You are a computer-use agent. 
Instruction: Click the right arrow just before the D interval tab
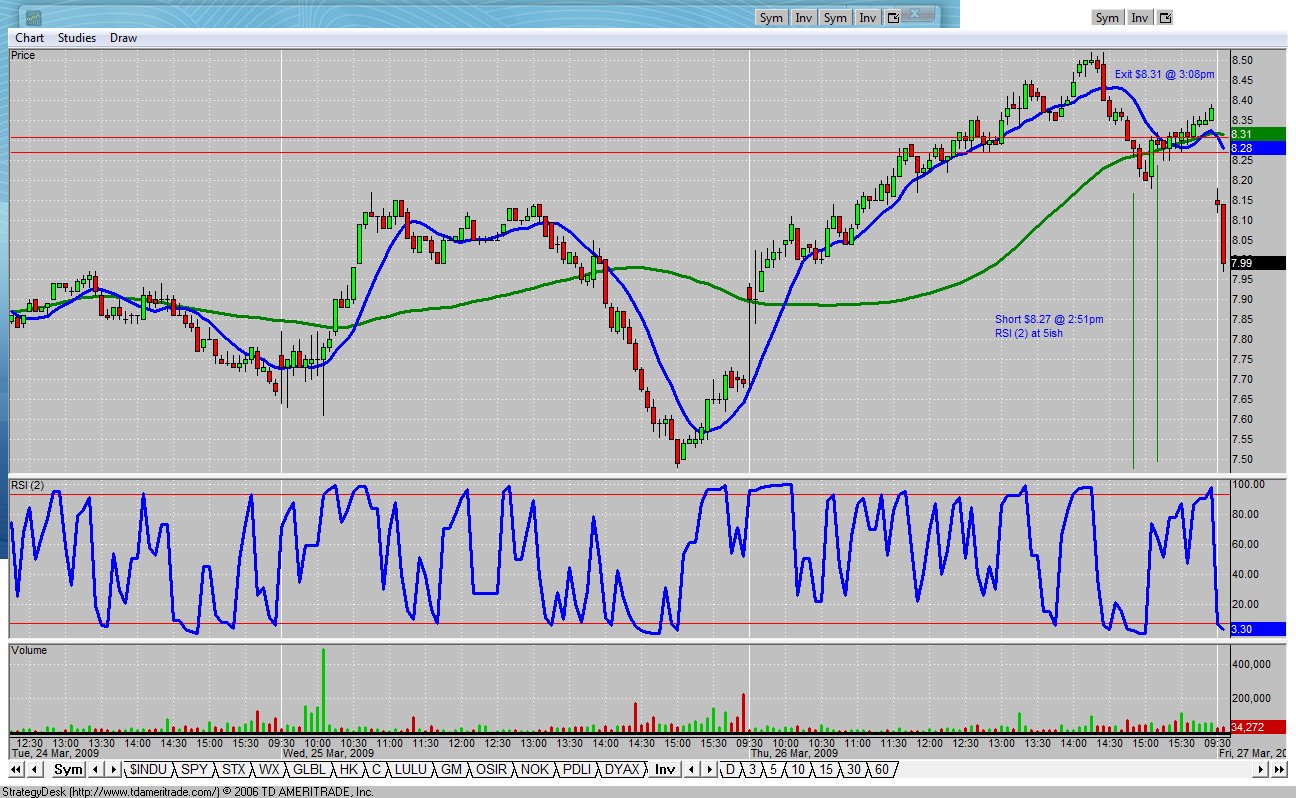[710, 769]
